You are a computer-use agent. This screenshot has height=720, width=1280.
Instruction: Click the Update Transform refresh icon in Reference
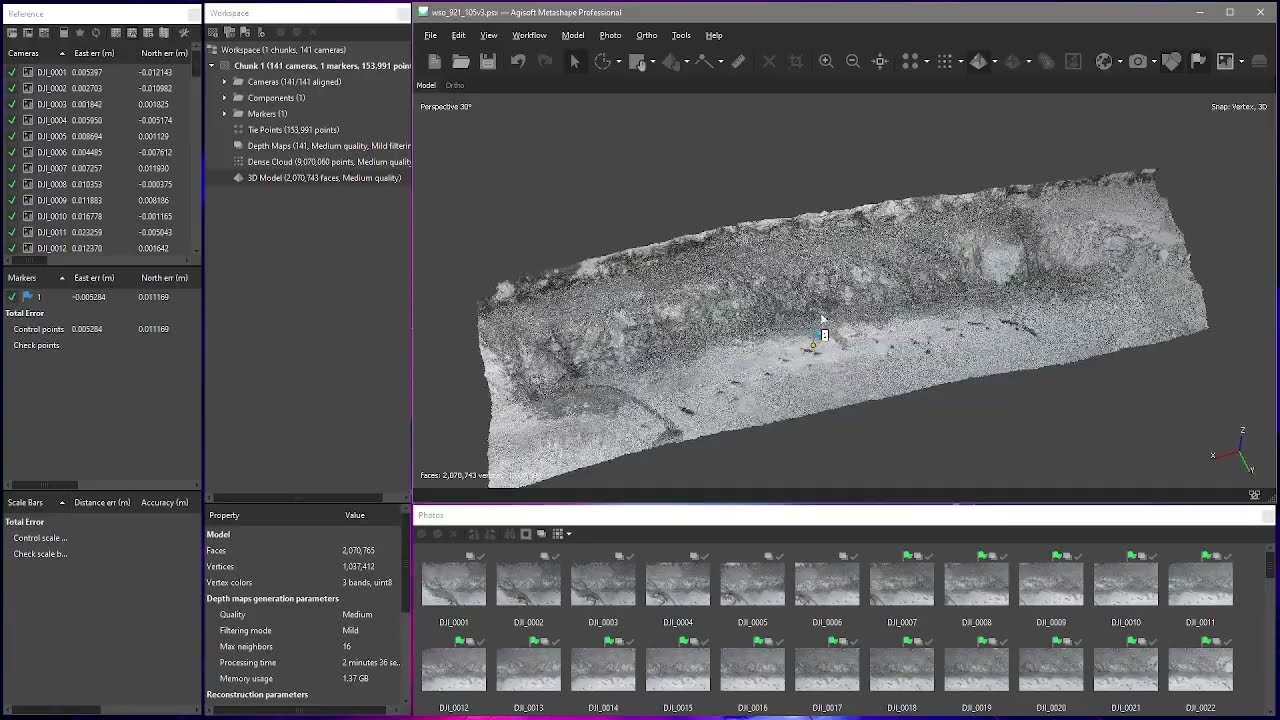(96, 33)
